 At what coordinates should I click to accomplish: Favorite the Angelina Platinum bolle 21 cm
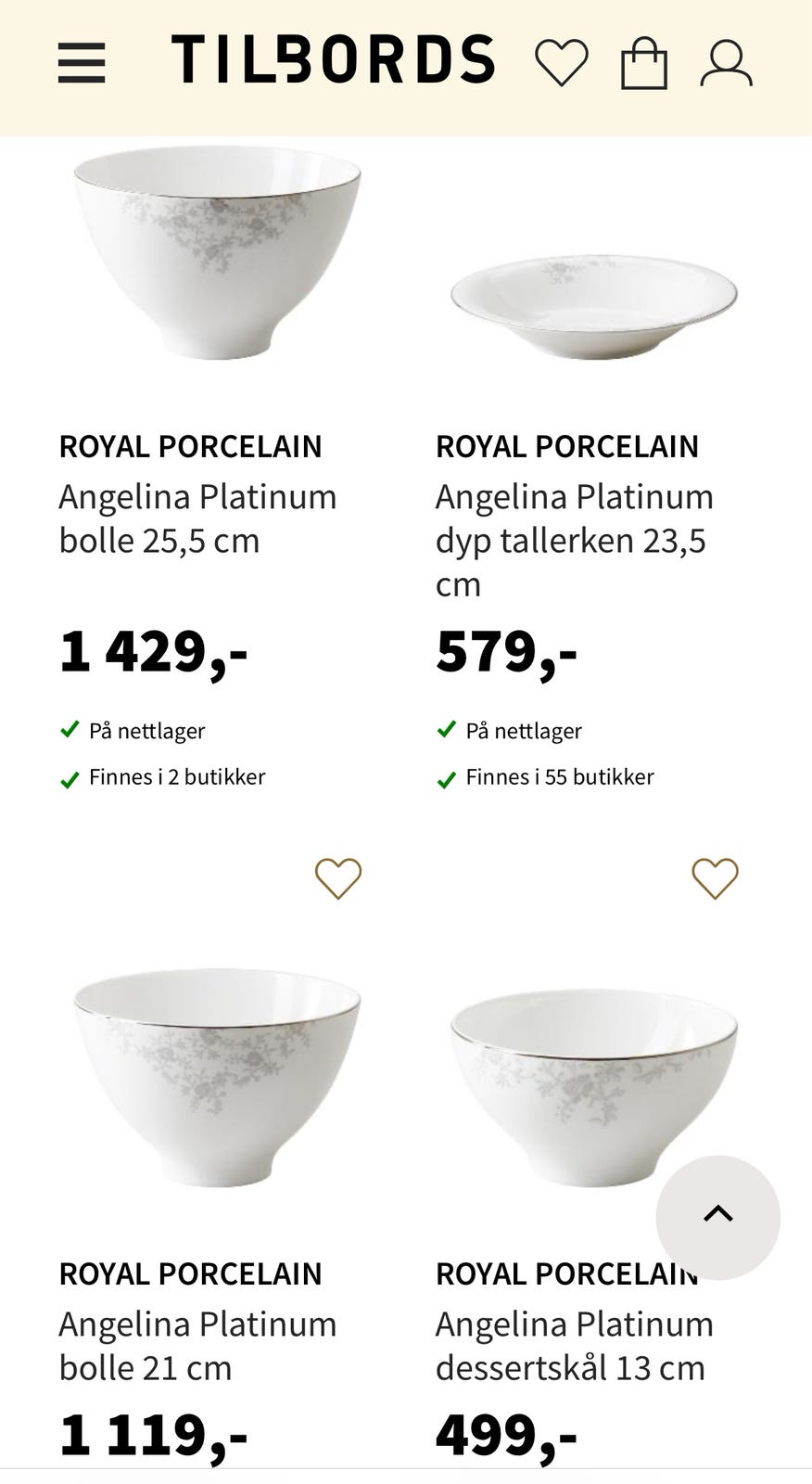[338, 877]
